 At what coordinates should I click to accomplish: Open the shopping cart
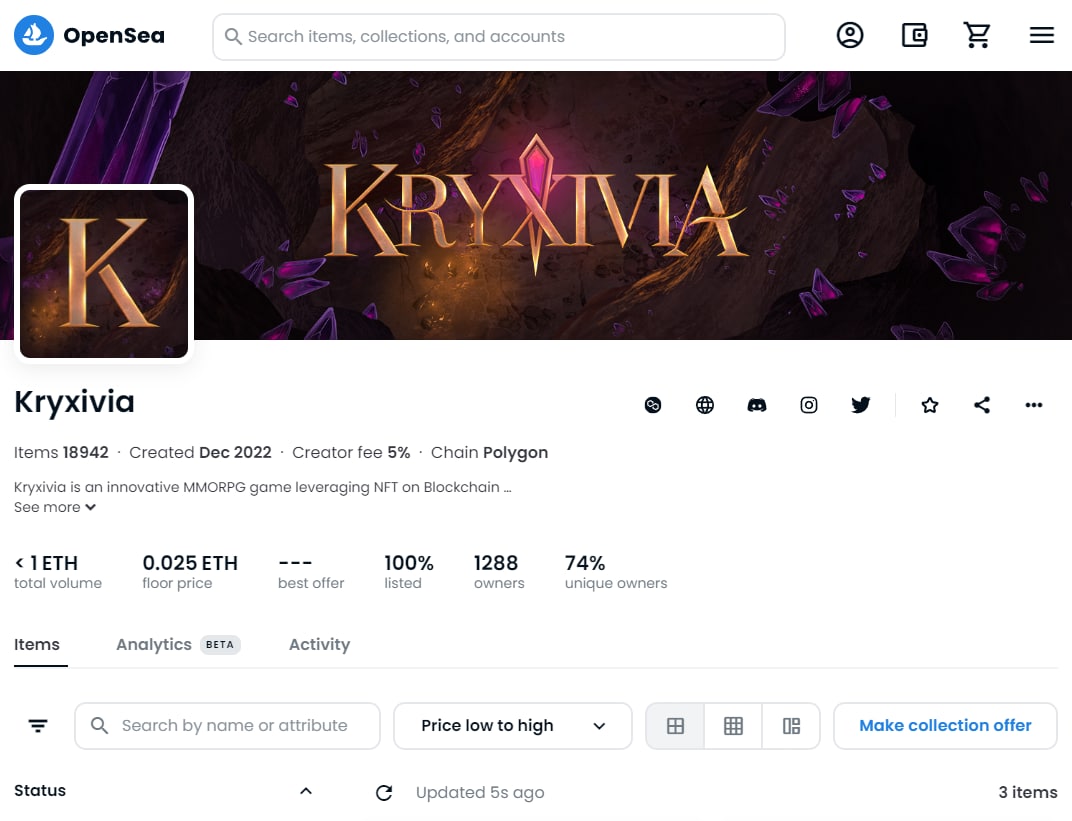(977, 35)
